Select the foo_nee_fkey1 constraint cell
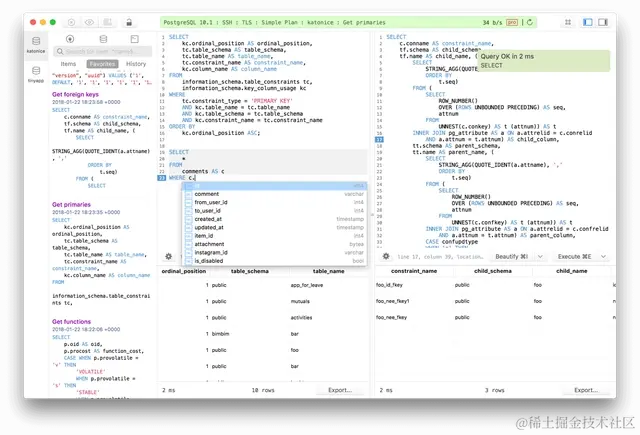The image size is (640, 435). [393, 302]
